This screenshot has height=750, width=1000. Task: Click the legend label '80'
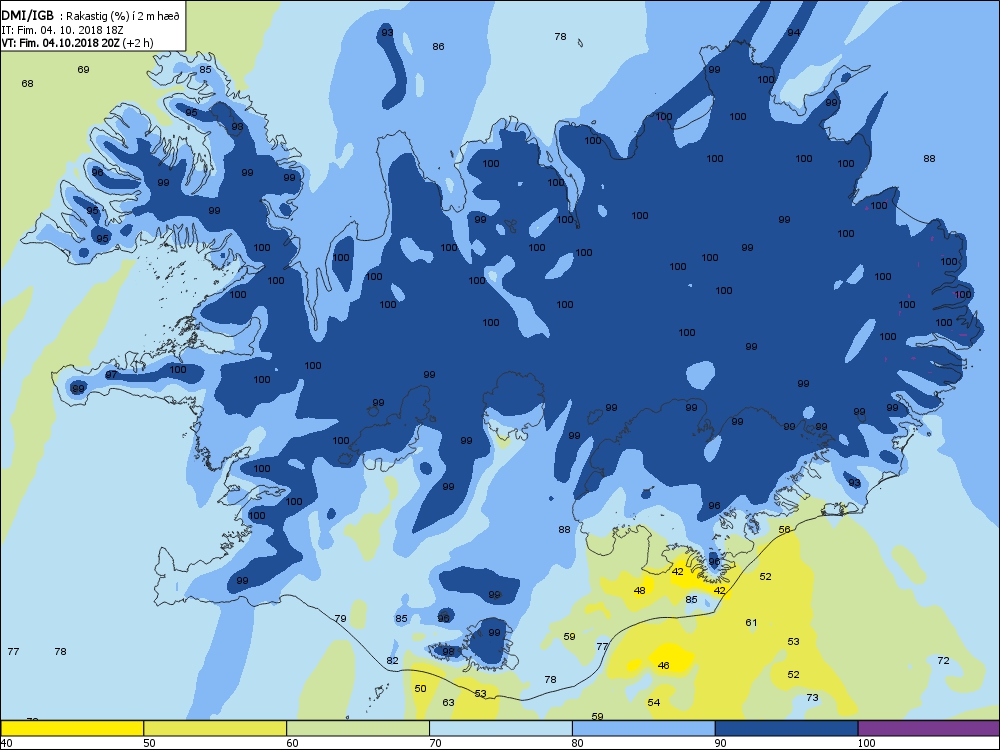578,742
